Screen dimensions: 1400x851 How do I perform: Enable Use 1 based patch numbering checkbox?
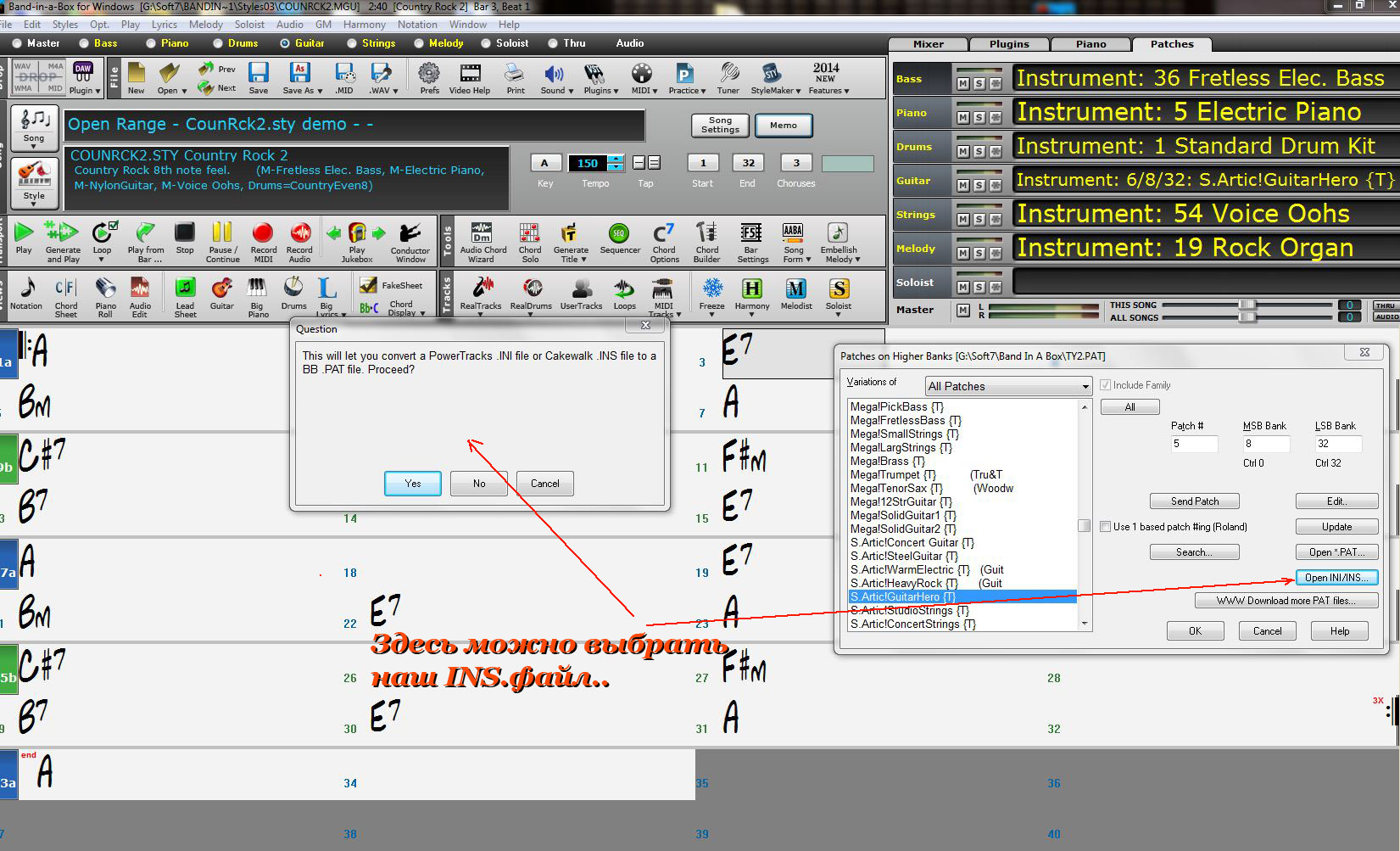[1105, 527]
